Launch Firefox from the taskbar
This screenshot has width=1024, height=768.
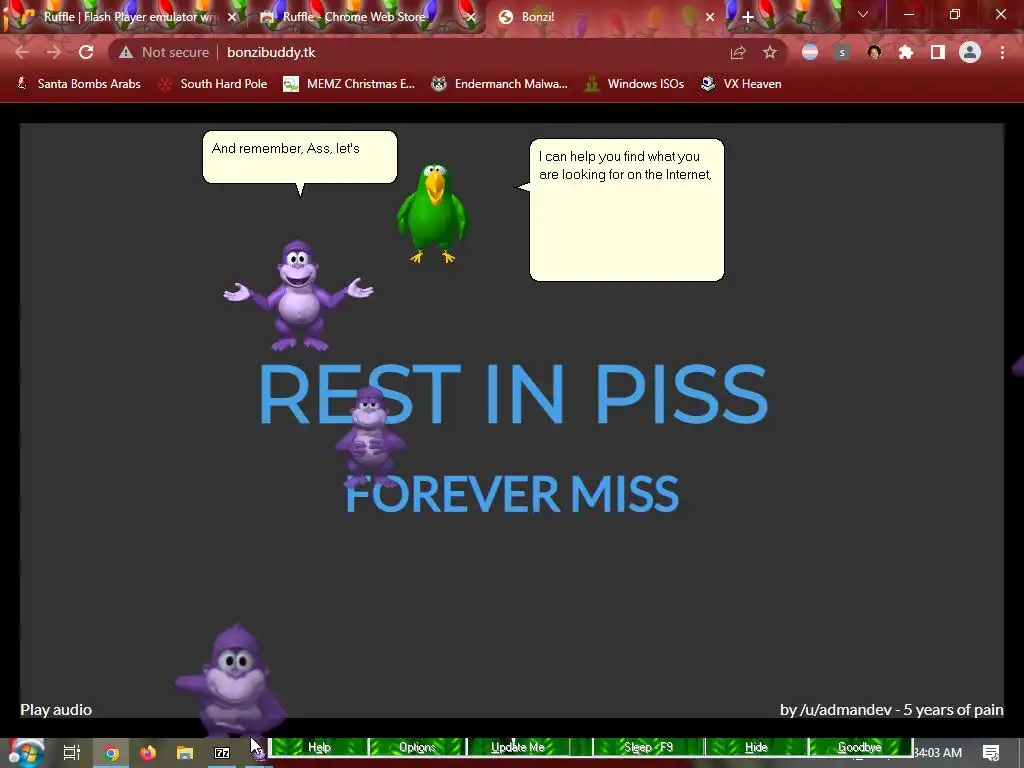pyautogui.click(x=148, y=753)
